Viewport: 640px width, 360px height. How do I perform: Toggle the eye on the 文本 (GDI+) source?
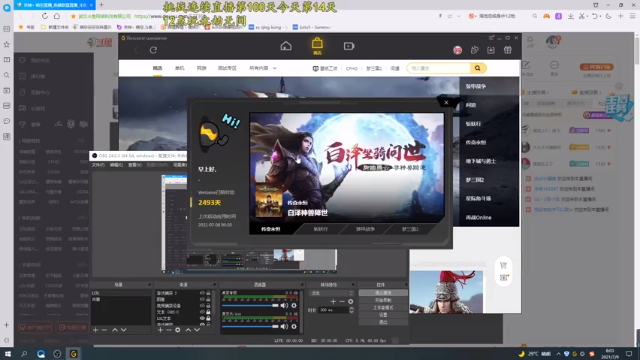click(x=202, y=312)
